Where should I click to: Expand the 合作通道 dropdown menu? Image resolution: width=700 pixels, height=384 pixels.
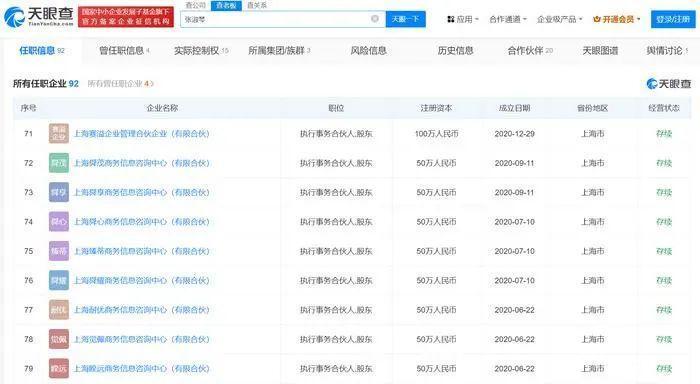coord(508,19)
